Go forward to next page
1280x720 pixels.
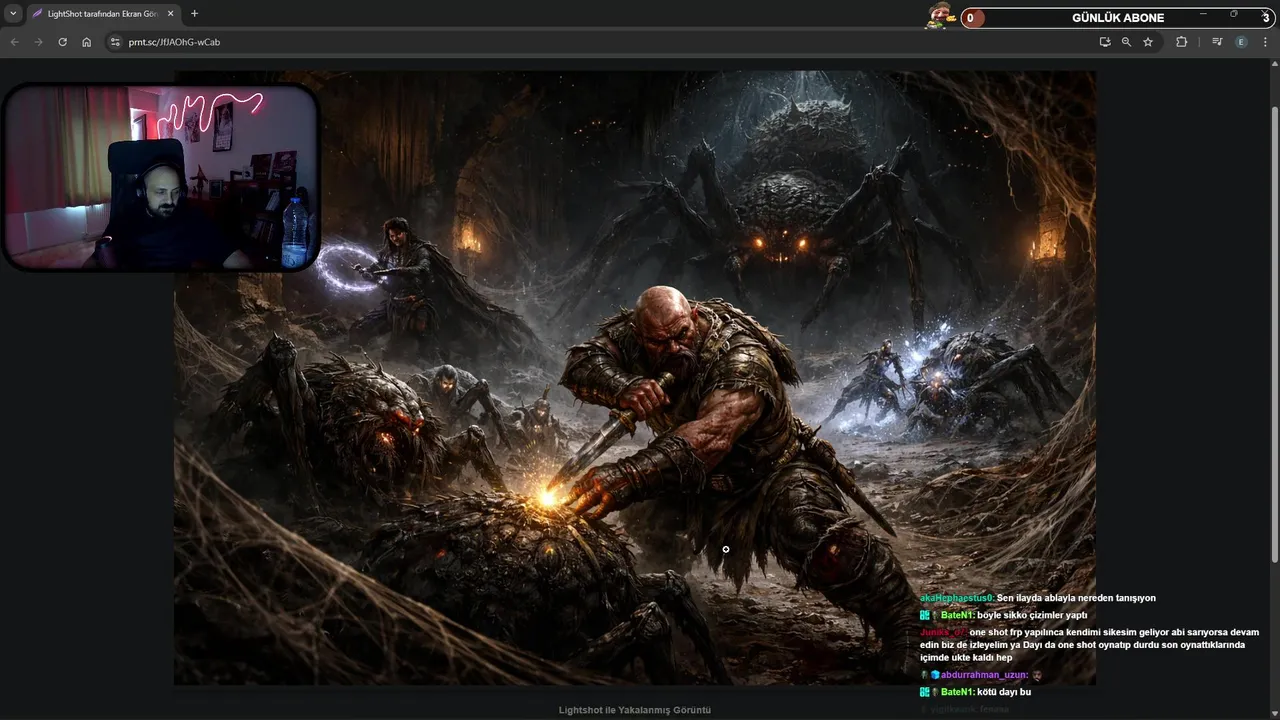[x=38, y=42]
